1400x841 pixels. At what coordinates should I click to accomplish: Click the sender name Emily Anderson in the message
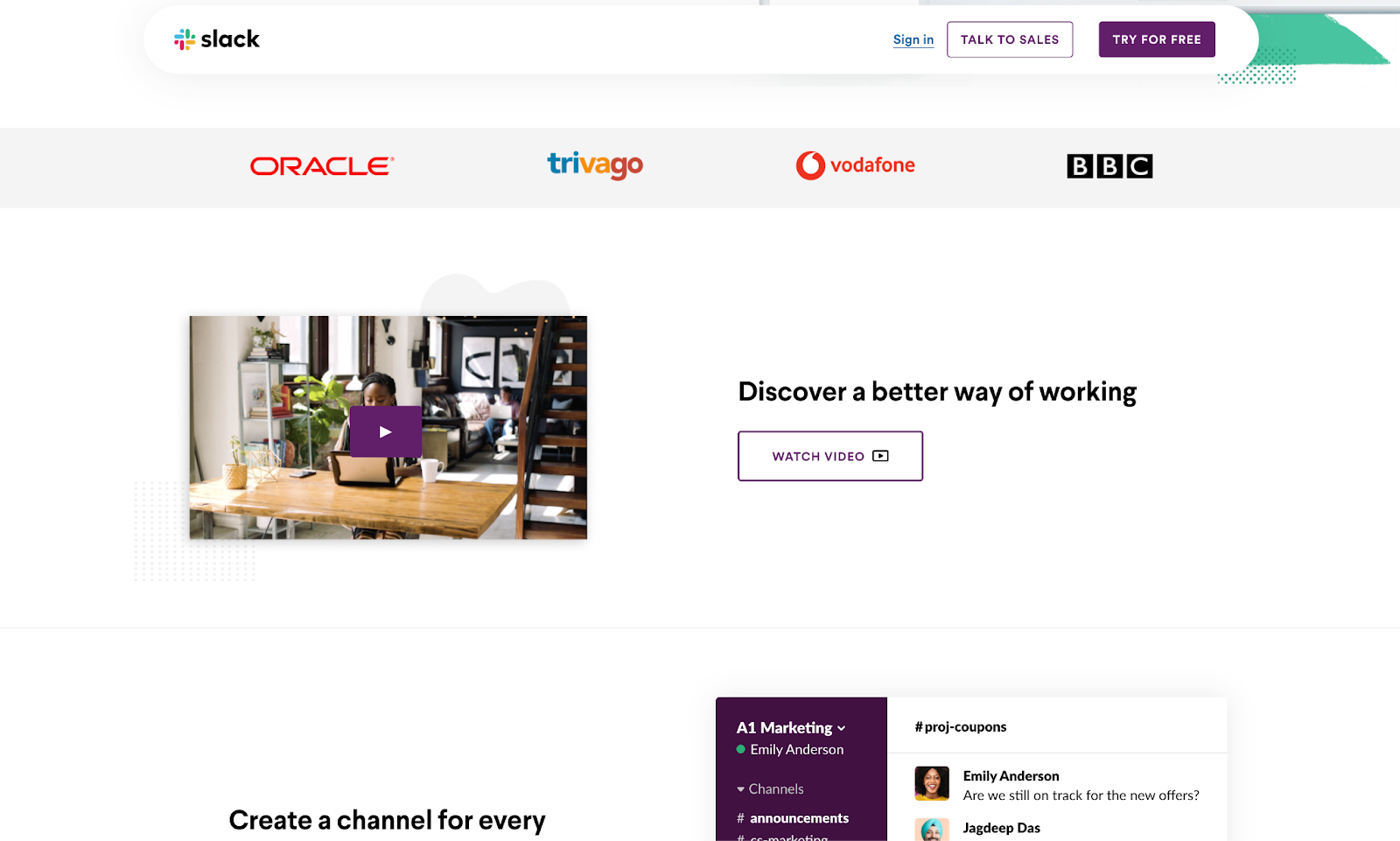click(x=1011, y=776)
